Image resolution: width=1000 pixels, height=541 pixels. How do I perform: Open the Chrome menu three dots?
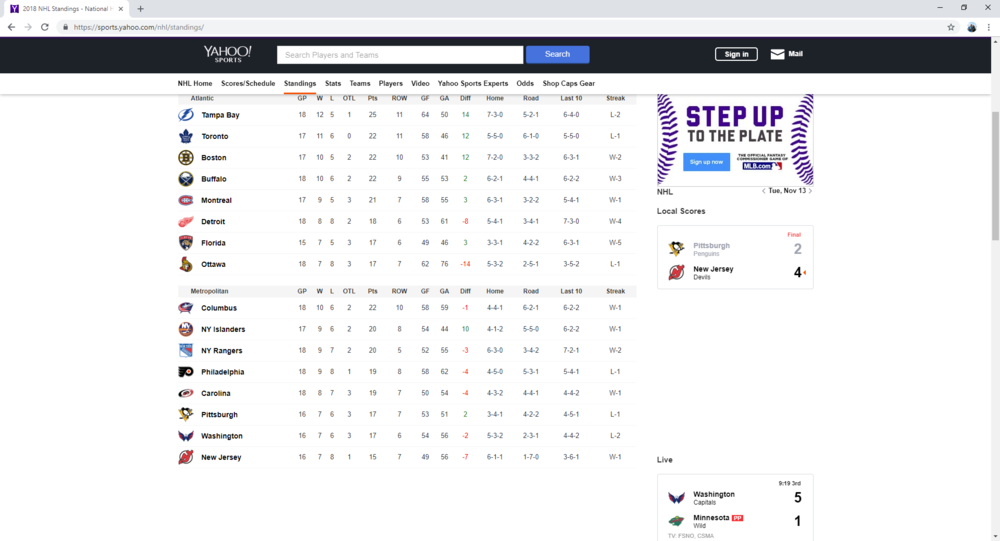coord(989,27)
